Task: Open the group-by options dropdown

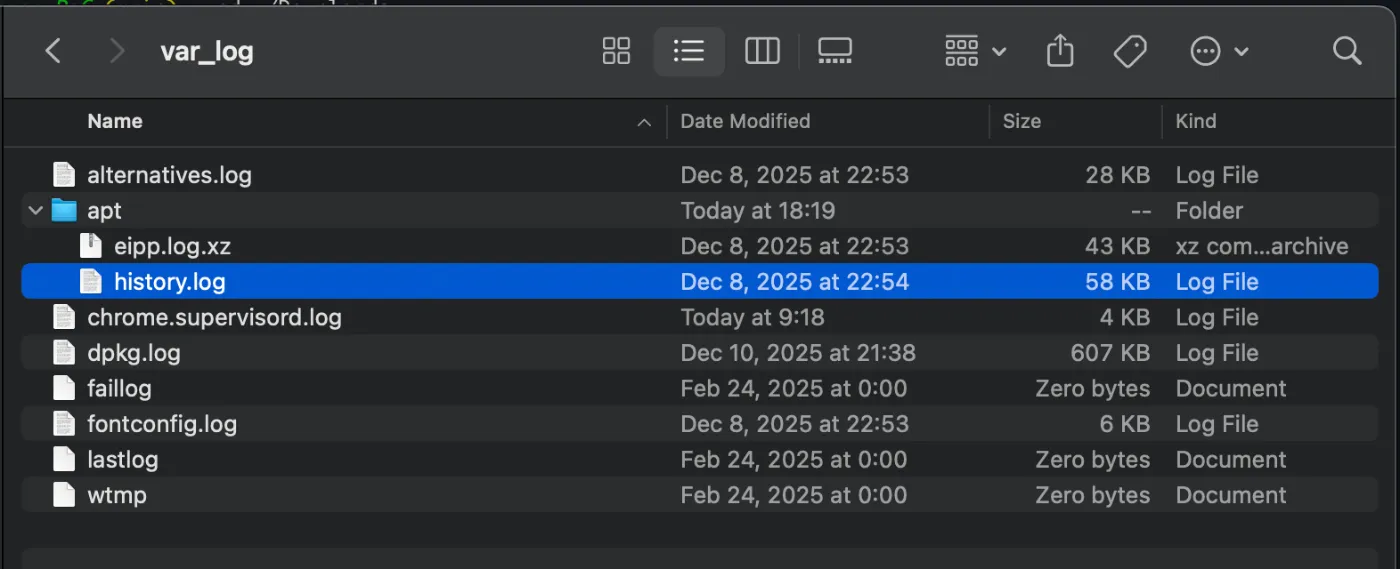Action: click(975, 51)
